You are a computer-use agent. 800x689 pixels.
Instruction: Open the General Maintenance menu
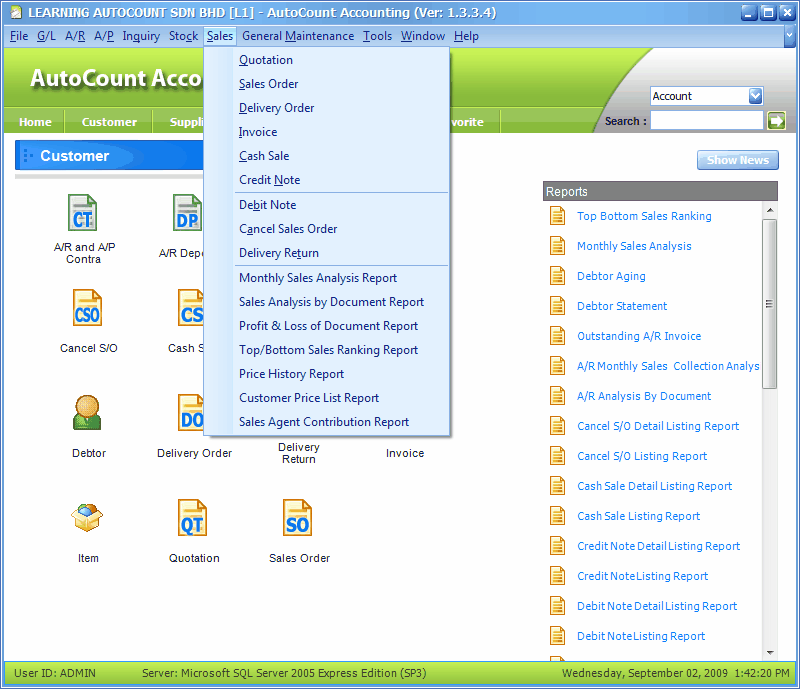[x=298, y=36]
